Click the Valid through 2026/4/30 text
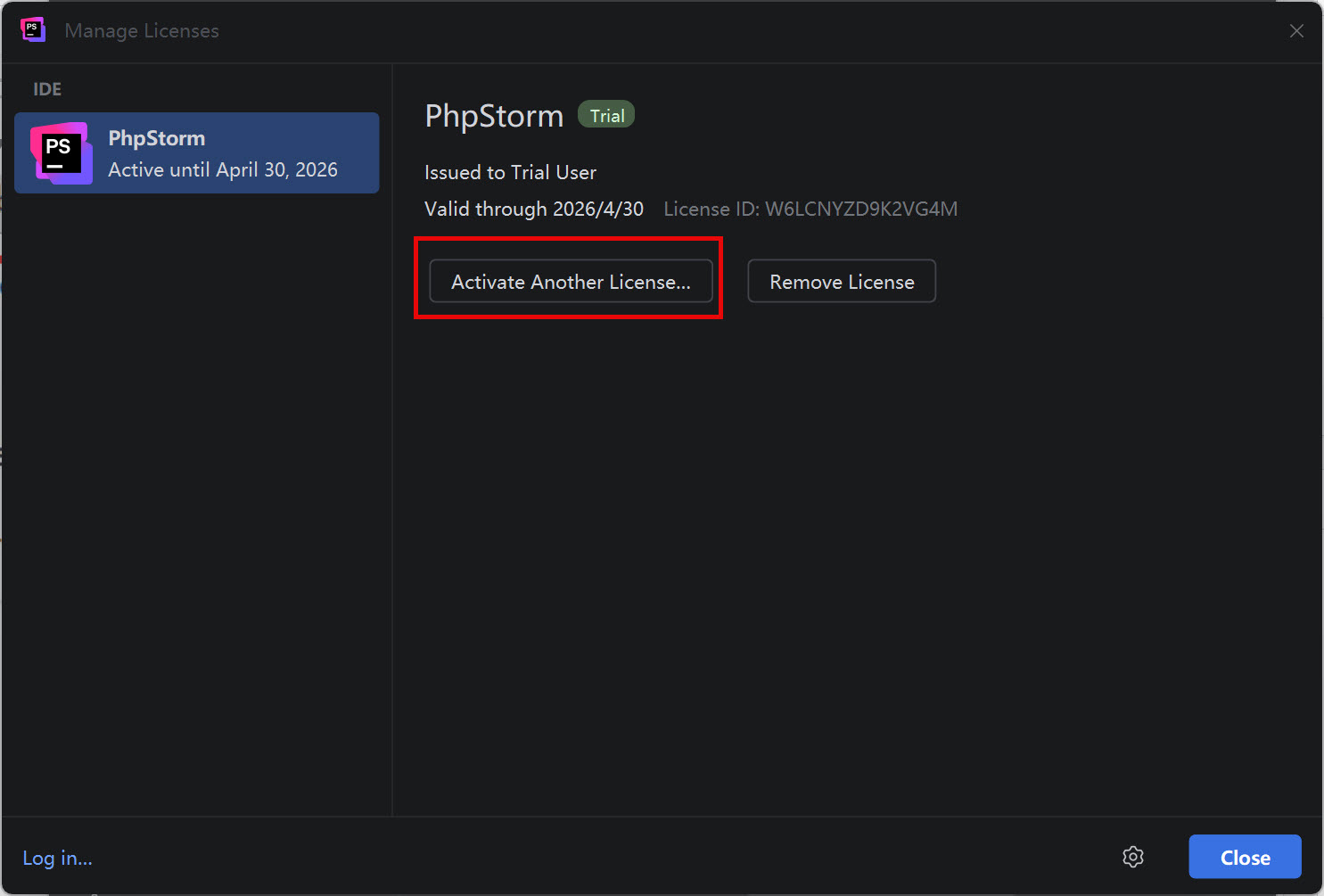 coord(533,209)
